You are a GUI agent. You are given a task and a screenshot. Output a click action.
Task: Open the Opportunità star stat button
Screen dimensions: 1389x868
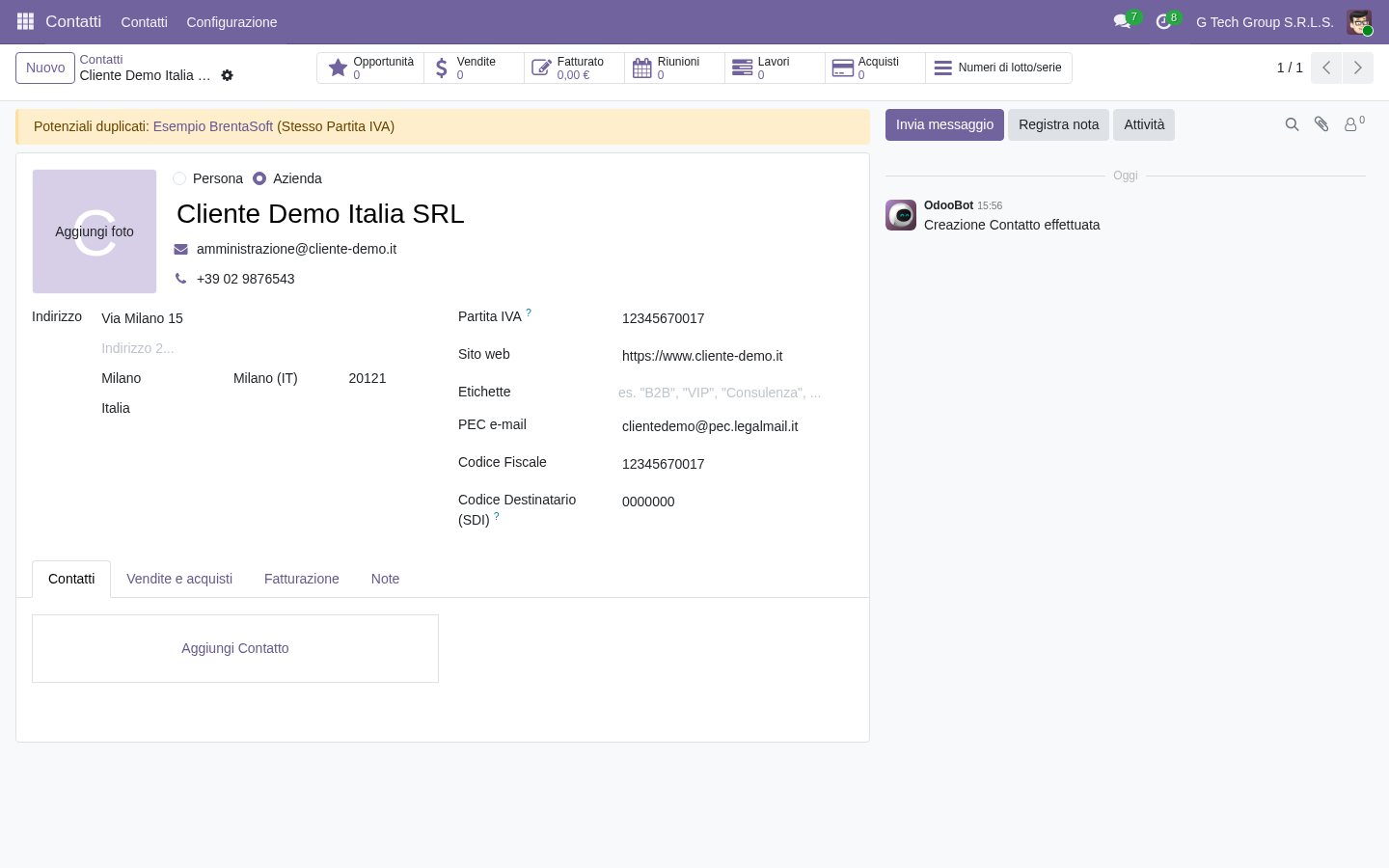(370, 68)
